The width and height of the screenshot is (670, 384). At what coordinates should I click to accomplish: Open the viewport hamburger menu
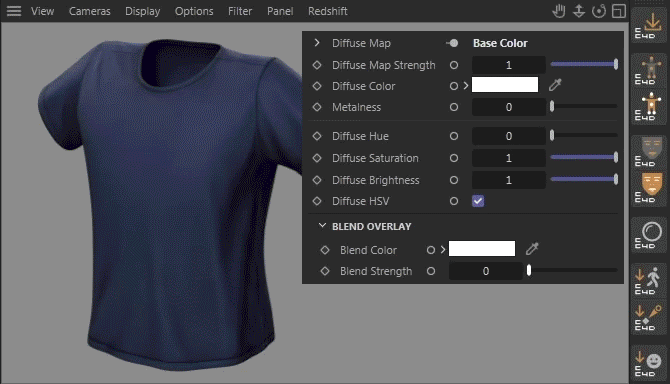[14, 11]
